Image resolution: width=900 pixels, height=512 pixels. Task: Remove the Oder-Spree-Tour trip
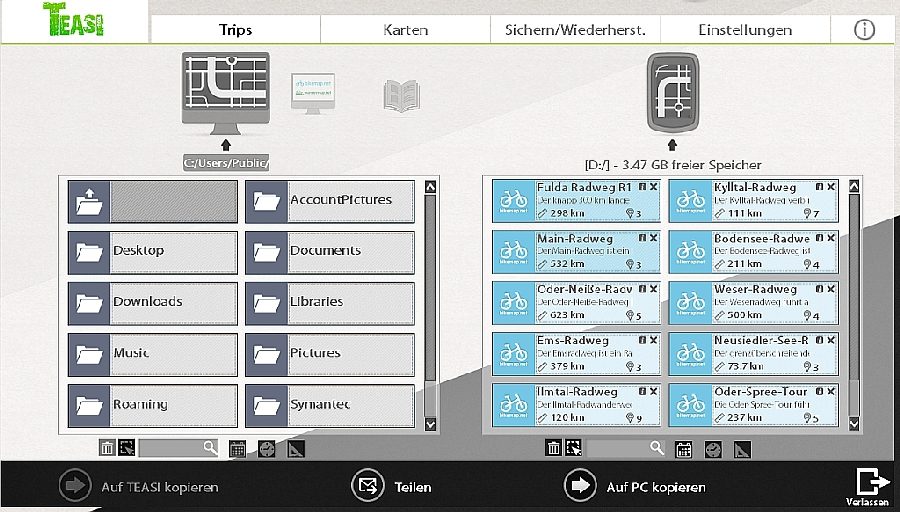coord(831,391)
